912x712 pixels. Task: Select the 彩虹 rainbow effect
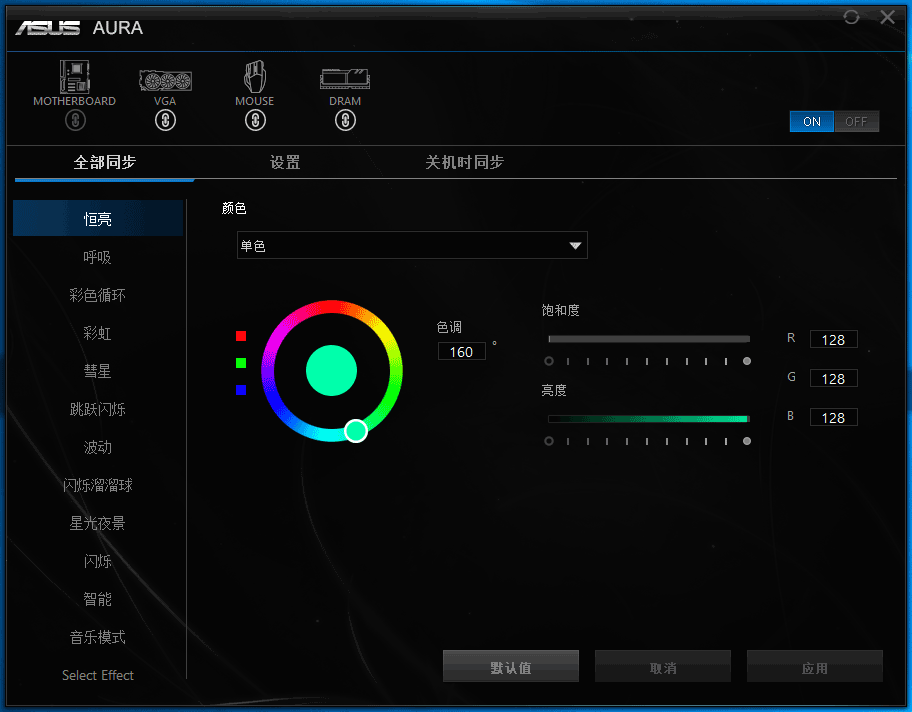click(98, 333)
